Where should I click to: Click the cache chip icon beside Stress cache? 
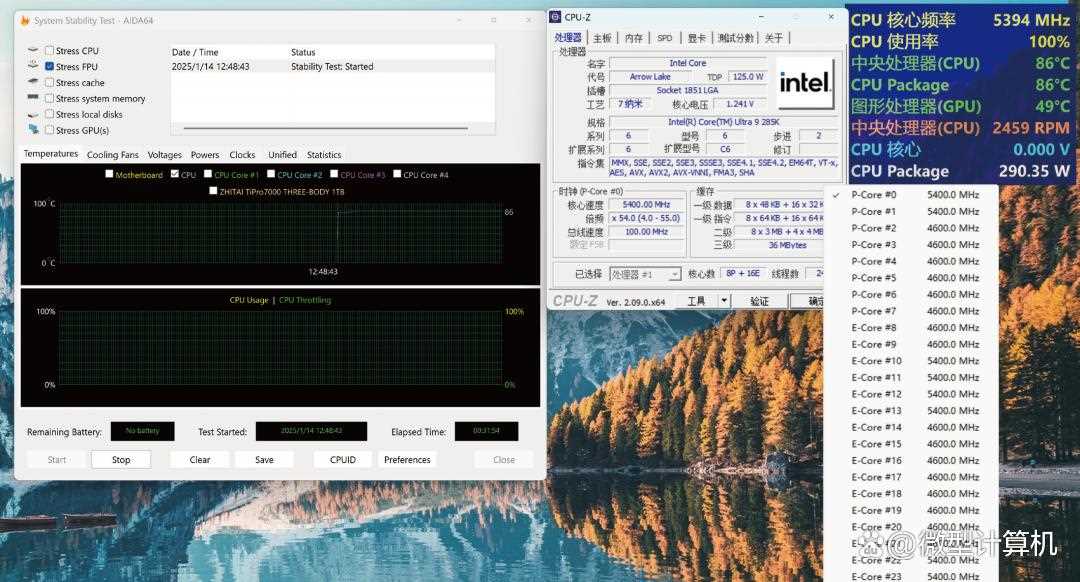coord(34,83)
